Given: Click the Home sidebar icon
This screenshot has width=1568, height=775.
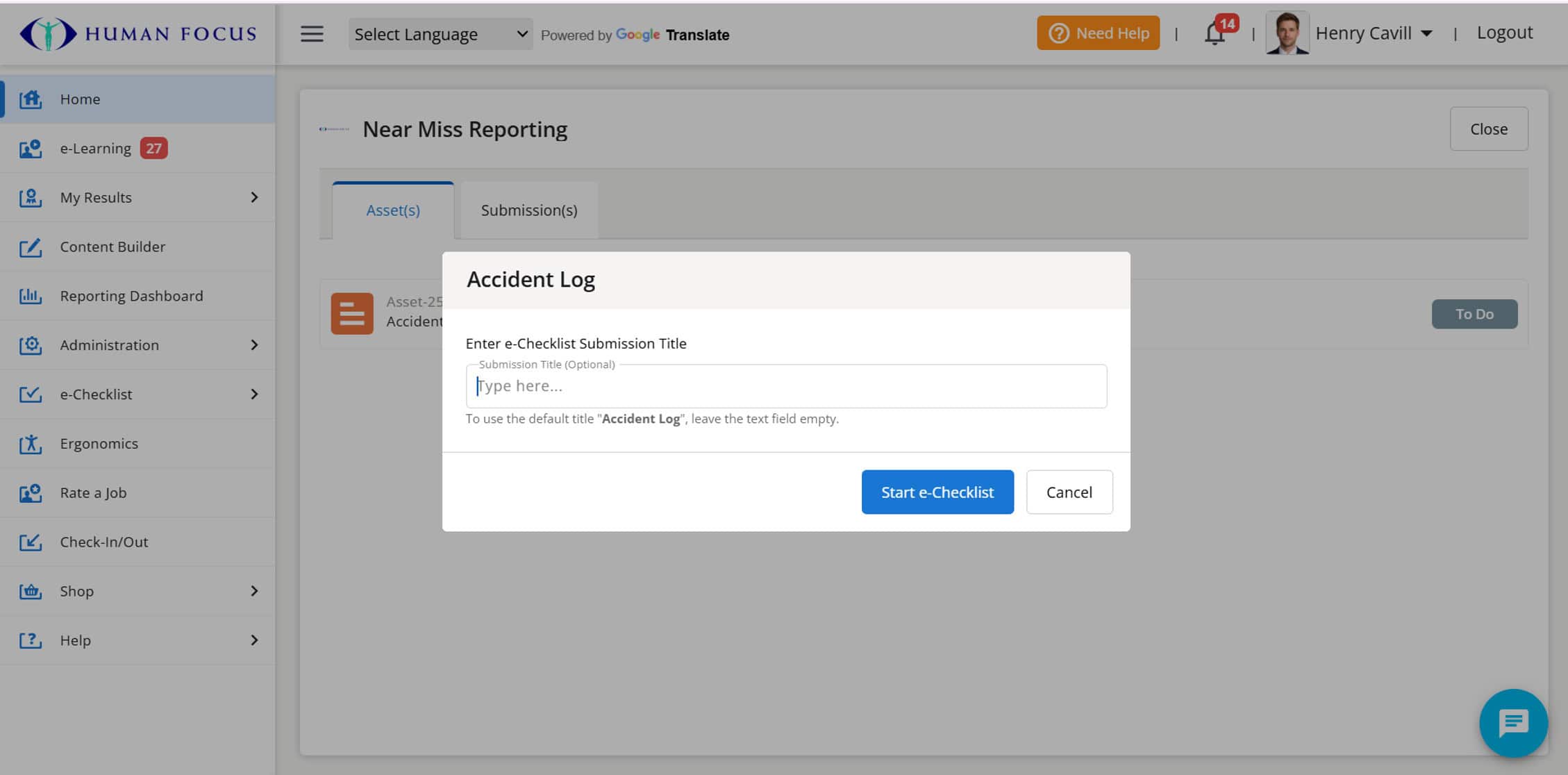Looking at the screenshot, I should (x=31, y=99).
